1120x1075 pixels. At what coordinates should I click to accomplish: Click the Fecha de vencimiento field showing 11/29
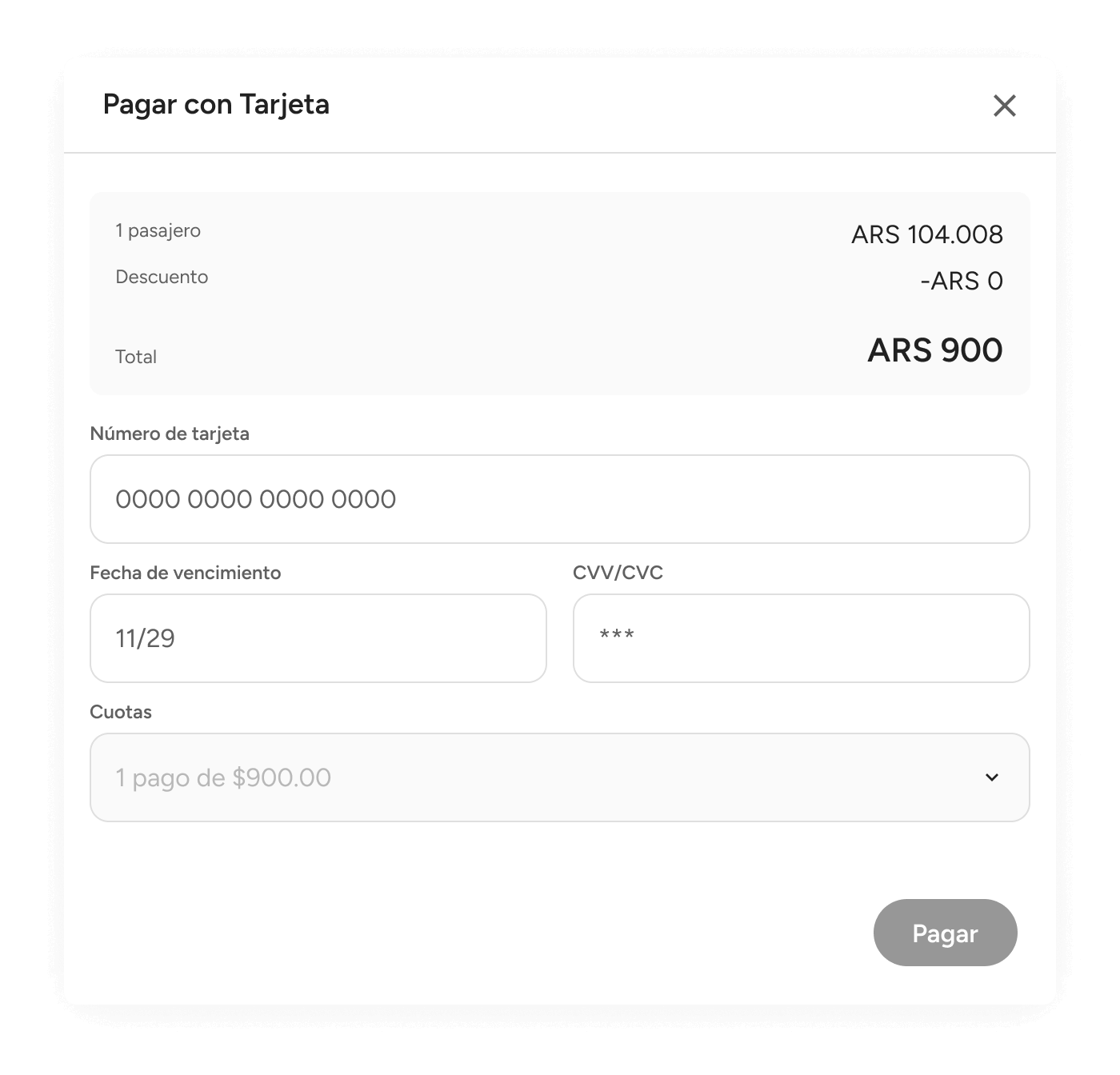[318, 638]
